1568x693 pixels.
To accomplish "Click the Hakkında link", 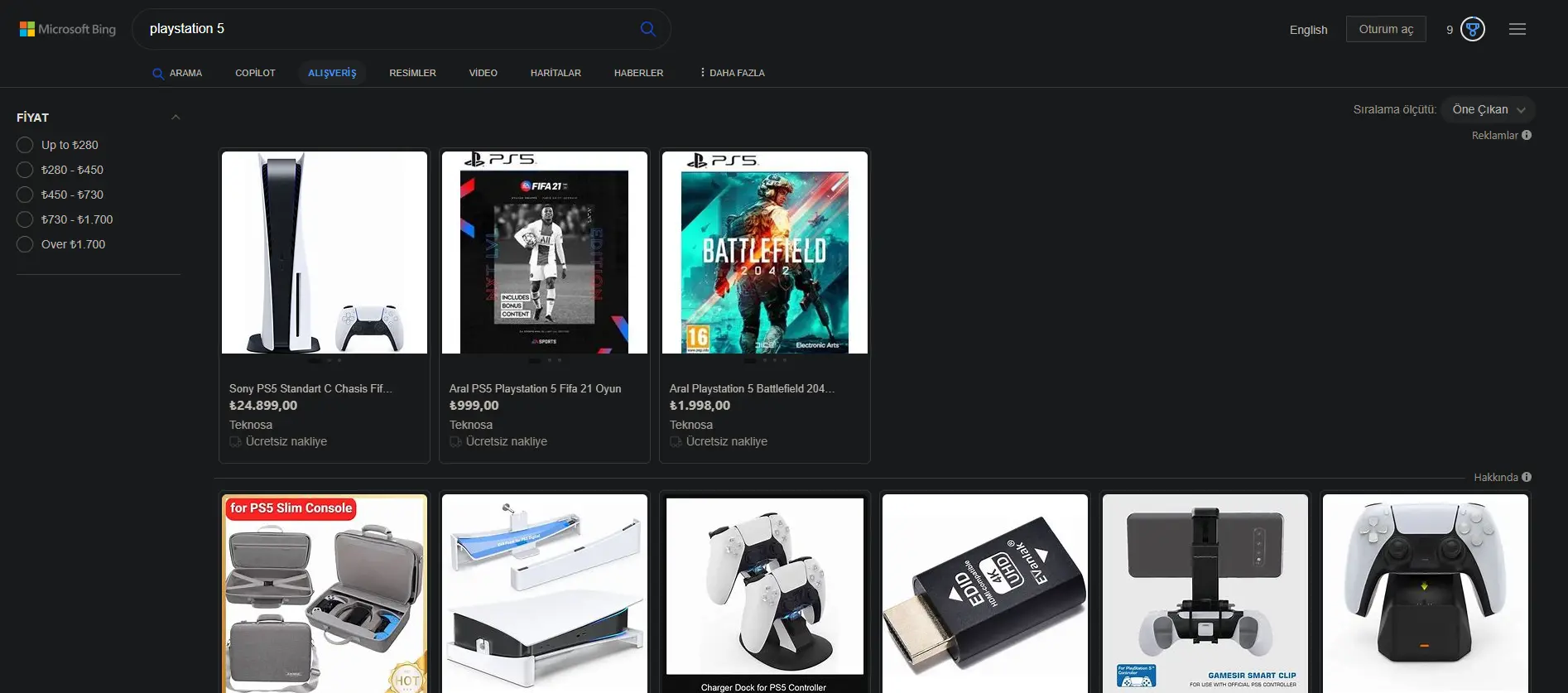I will (1495, 477).
